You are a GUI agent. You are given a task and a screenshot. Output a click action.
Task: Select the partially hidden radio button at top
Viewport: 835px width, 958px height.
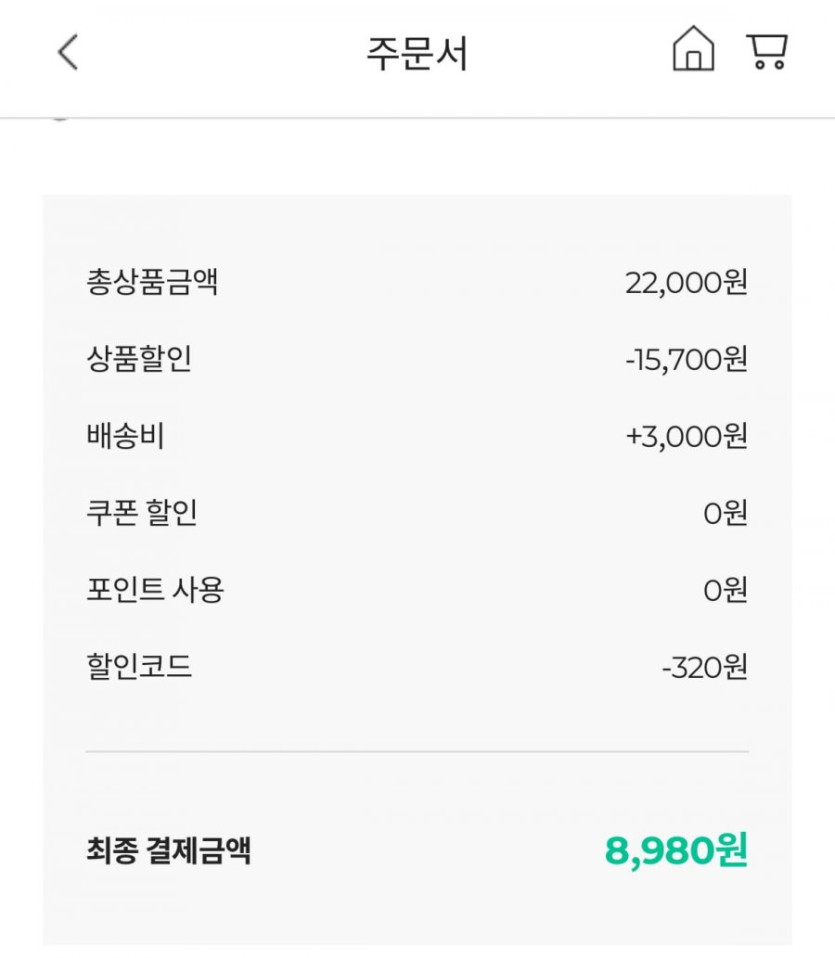[59, 118]
